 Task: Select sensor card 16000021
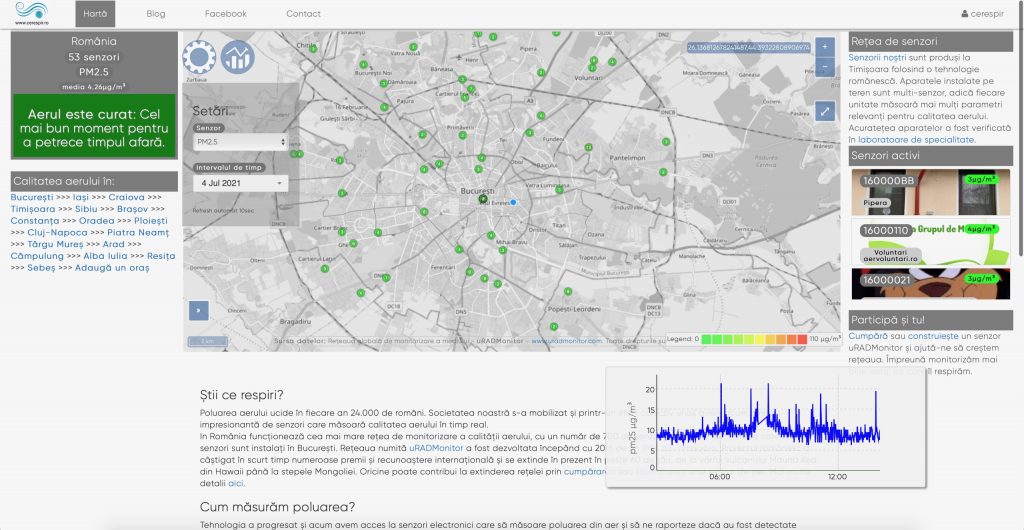point(931,284)
